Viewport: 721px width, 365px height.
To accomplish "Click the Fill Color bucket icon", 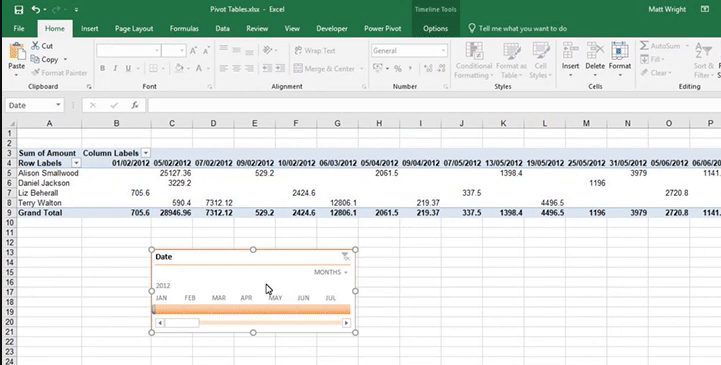I will click(179, 68).
